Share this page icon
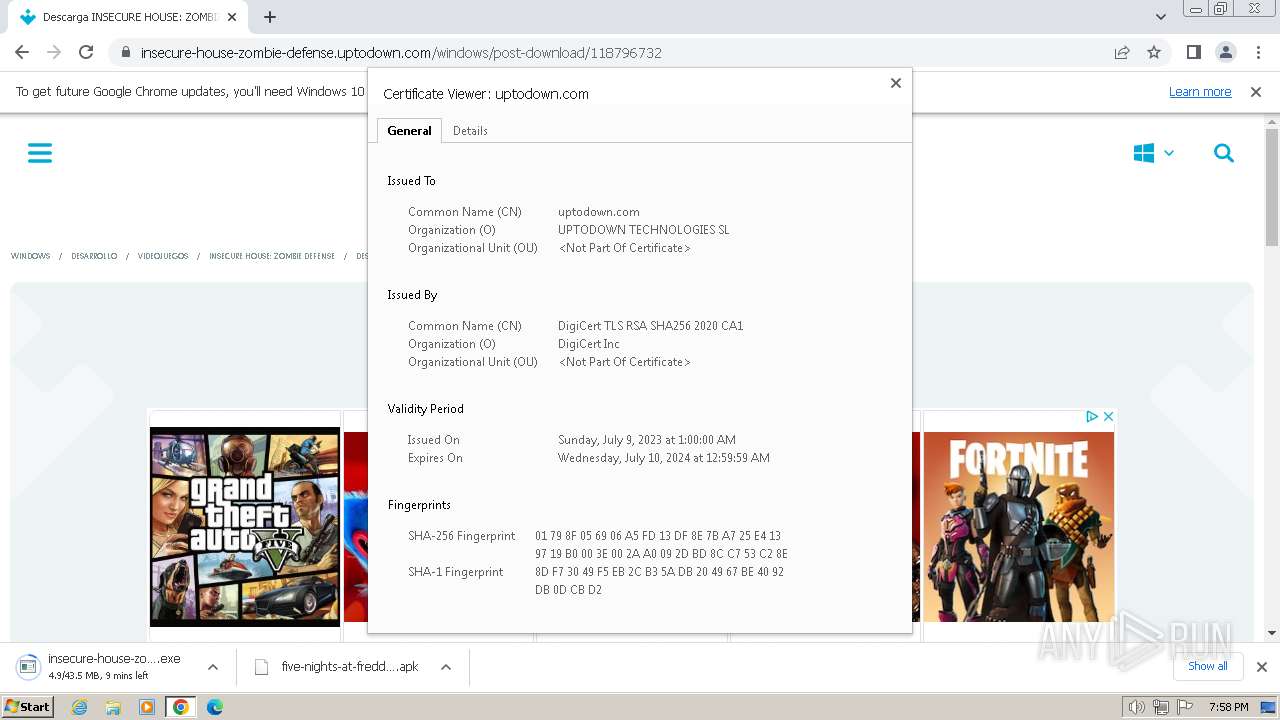 [1122, 52]
